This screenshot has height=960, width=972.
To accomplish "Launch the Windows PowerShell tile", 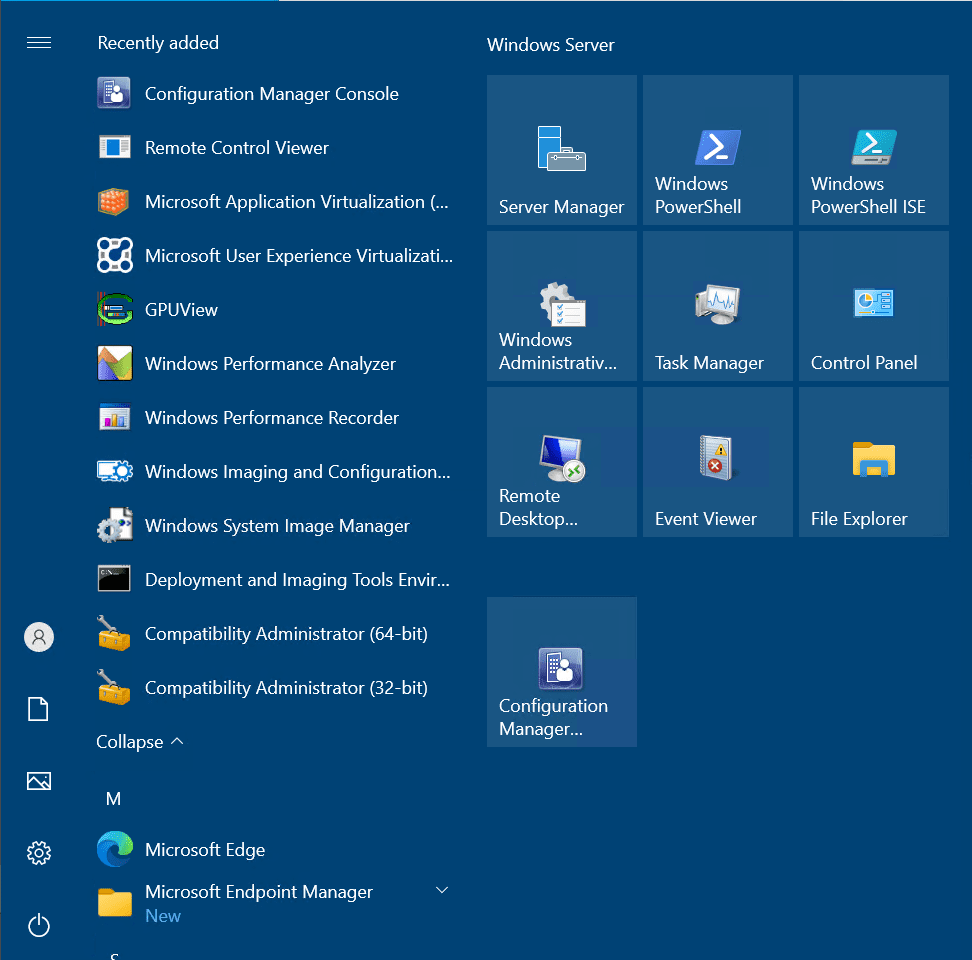I will (x=718, y=150).
